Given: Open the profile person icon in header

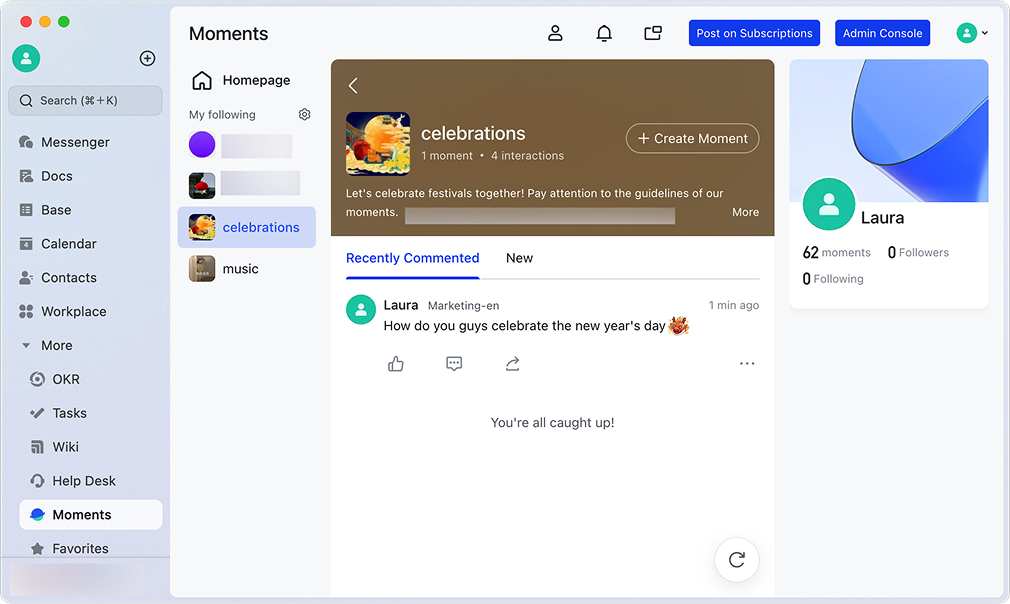Looking at the screenshot, I should (x=555, y=33).
